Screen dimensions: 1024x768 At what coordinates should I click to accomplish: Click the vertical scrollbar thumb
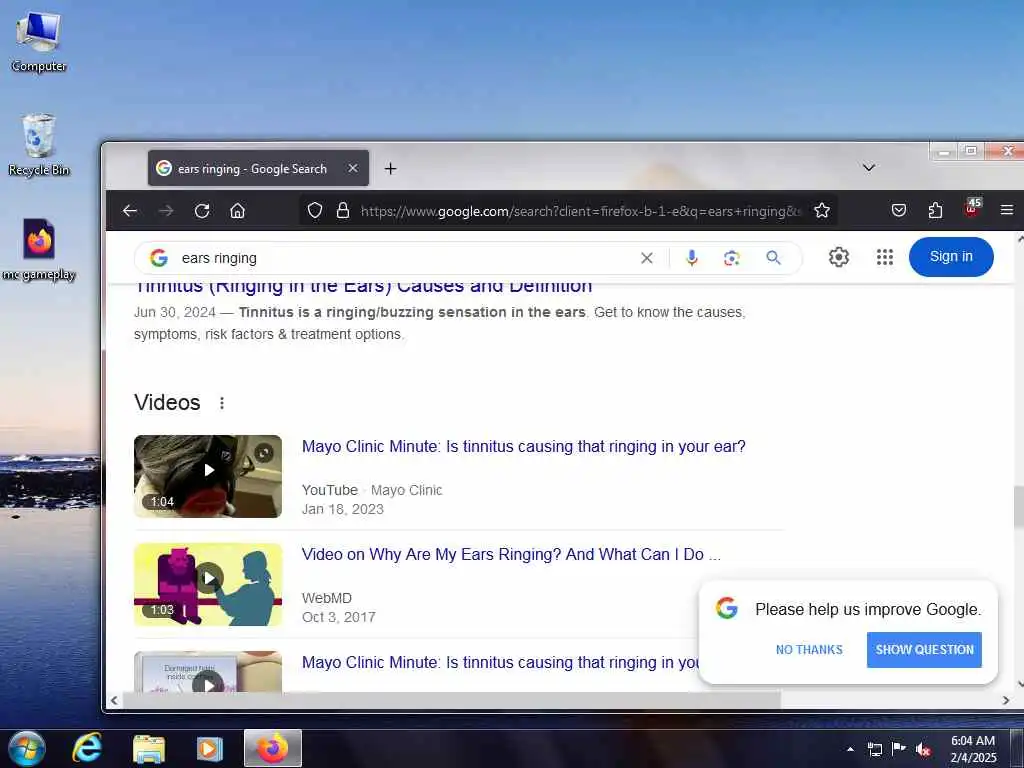click(1019, 507)
